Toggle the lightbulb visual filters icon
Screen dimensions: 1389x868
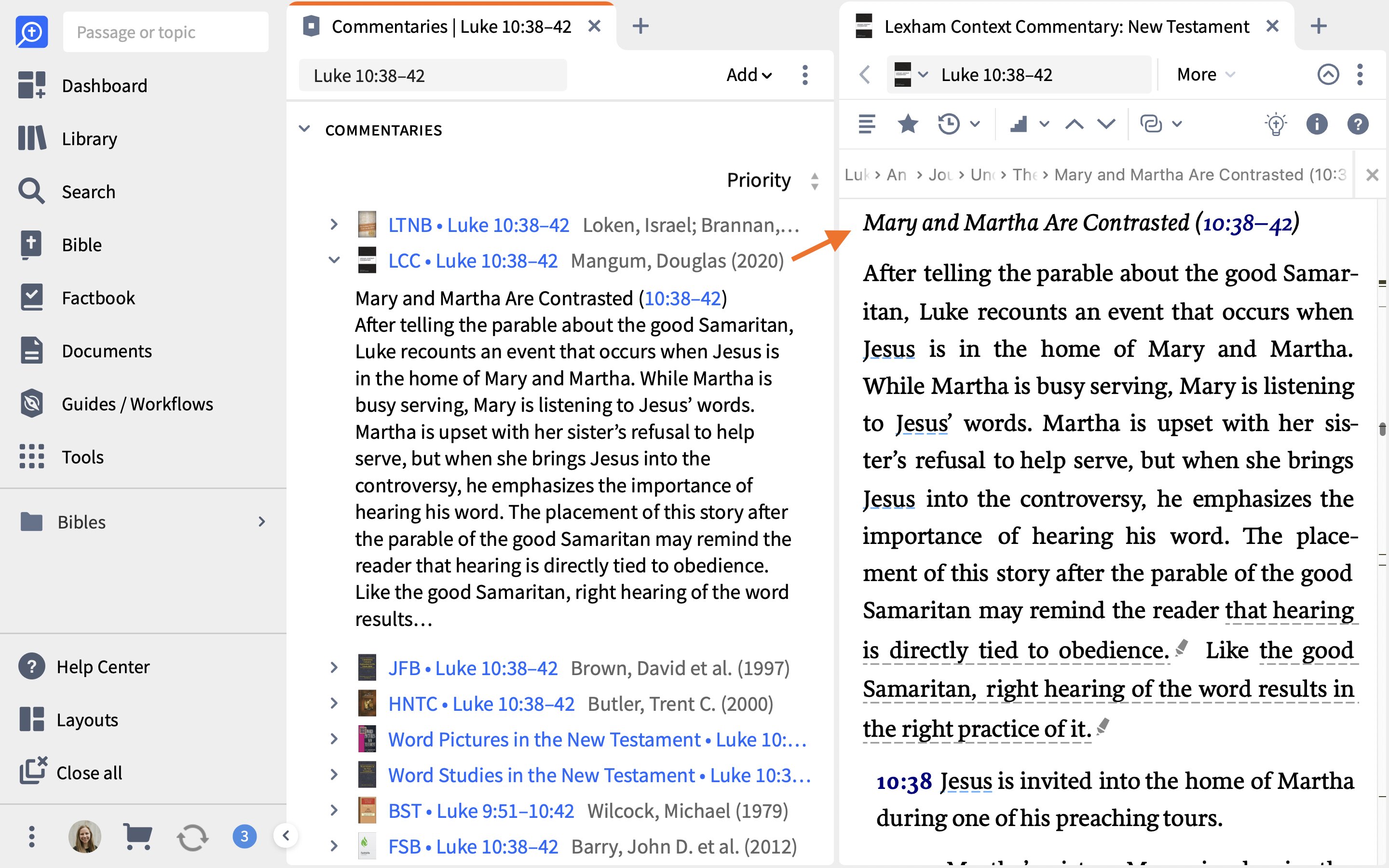[x=1275, y=124]
